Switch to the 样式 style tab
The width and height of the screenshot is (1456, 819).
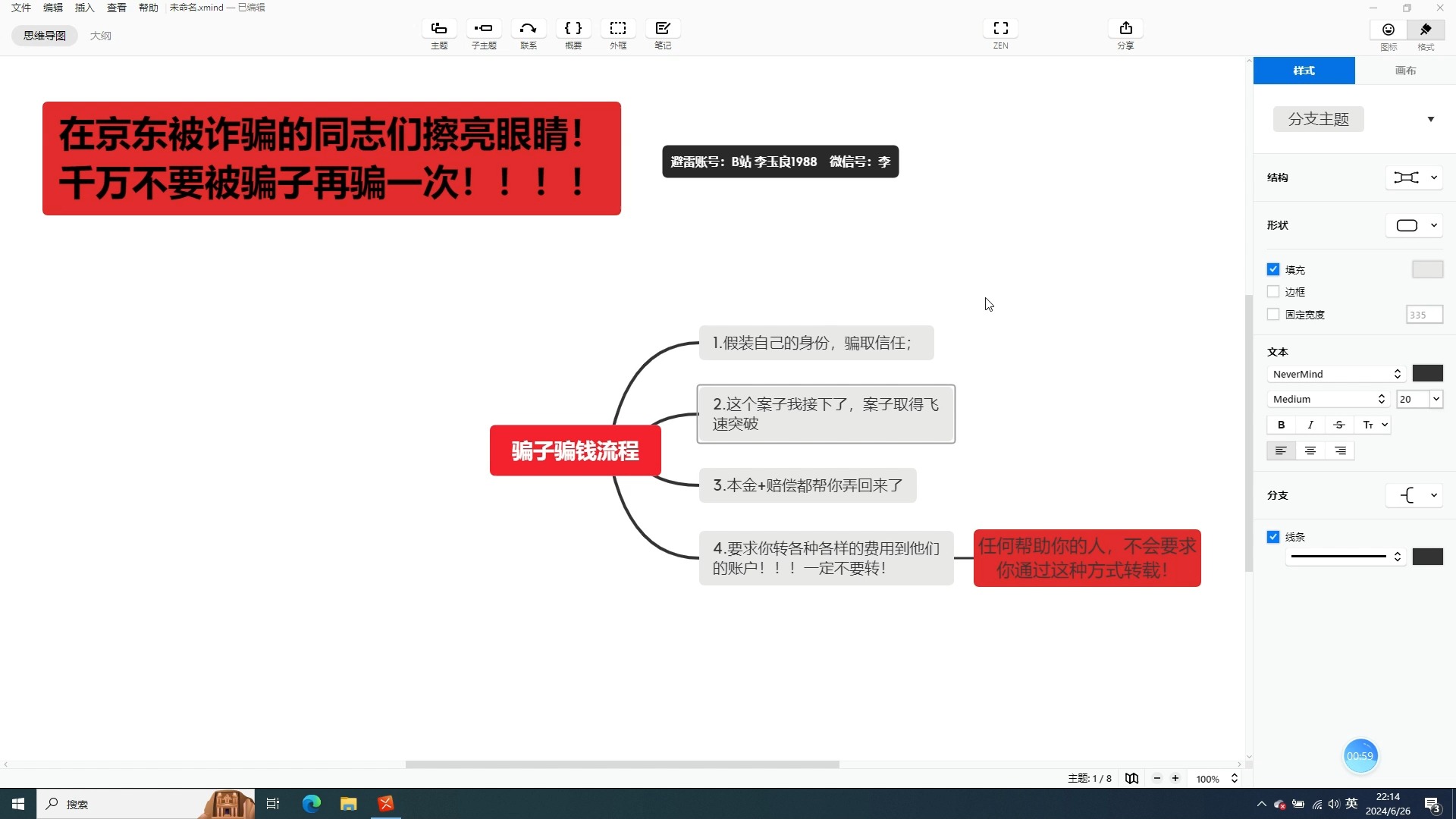tap(1304, 71)
